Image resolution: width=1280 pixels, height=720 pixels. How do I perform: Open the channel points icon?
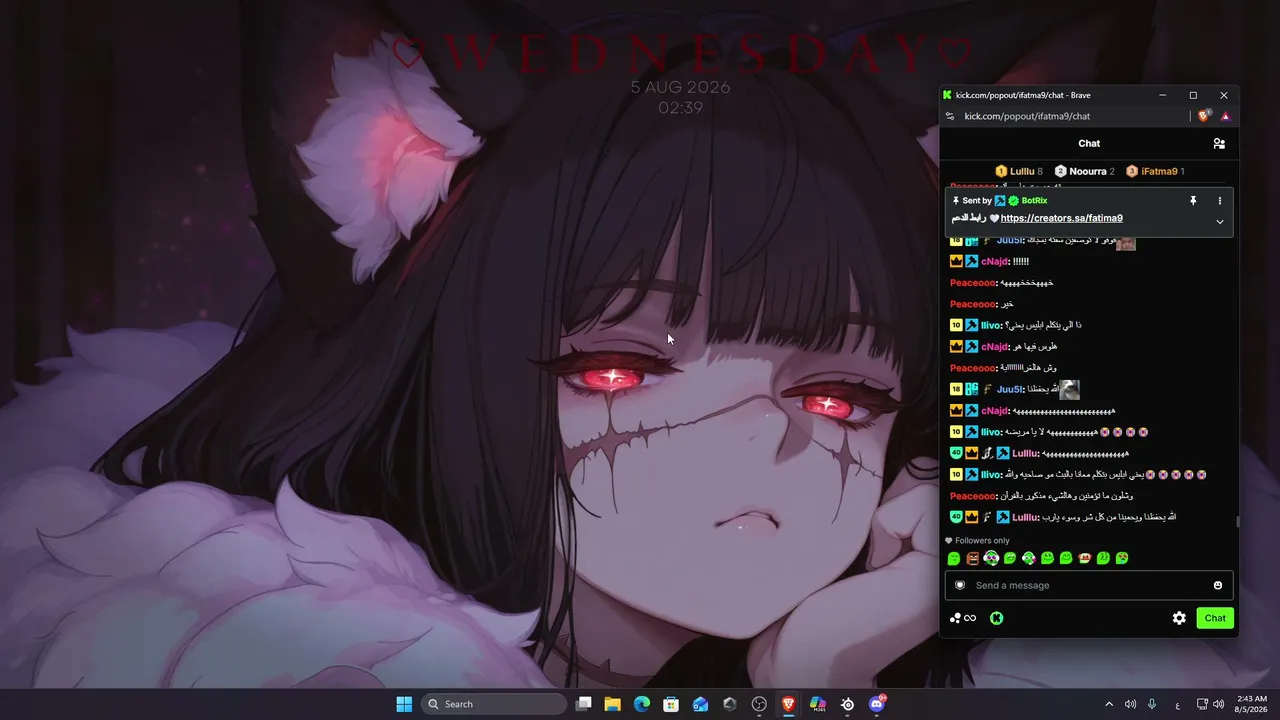962,618
